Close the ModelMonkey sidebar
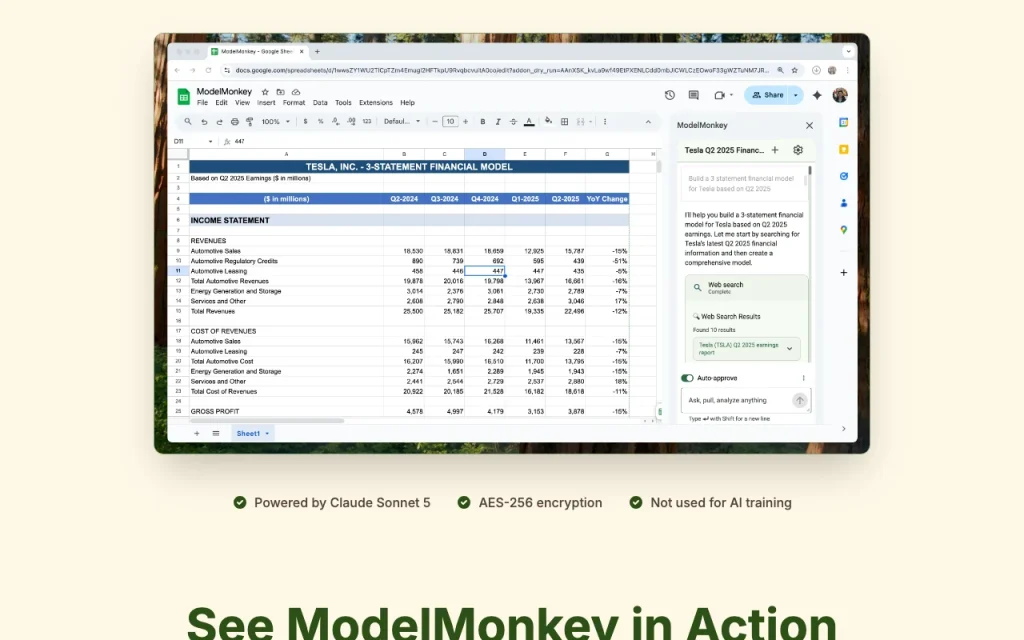The height and width of the screenshot is (640, 1024). point(809,125)
